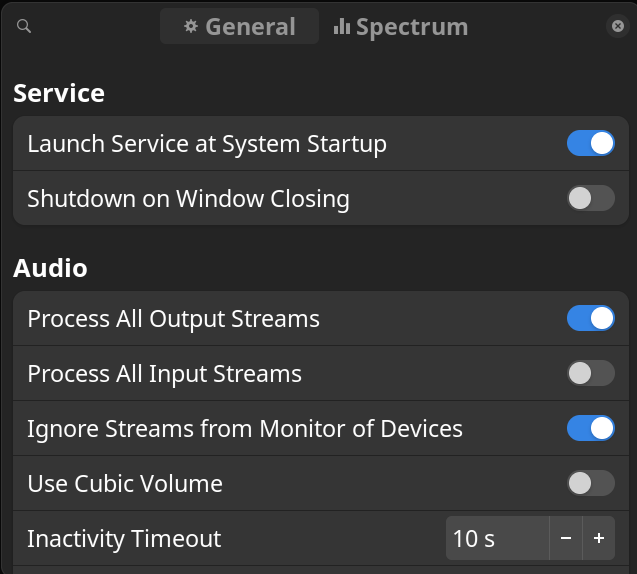Enable Shutdown on Window Closing
The image size is (637, 574).
click(x=590, y=199)
